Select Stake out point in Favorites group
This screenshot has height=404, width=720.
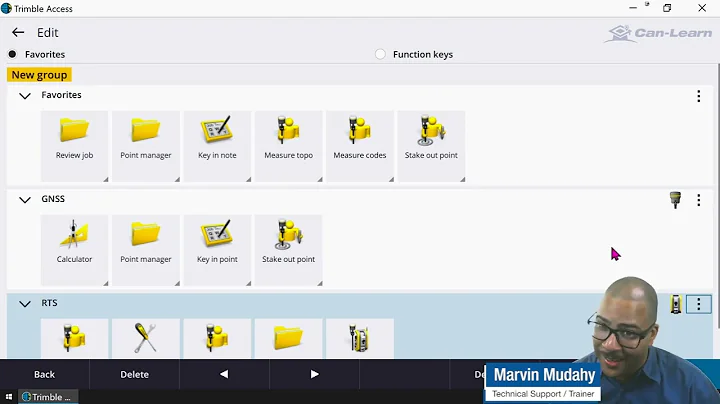(431, 146)
